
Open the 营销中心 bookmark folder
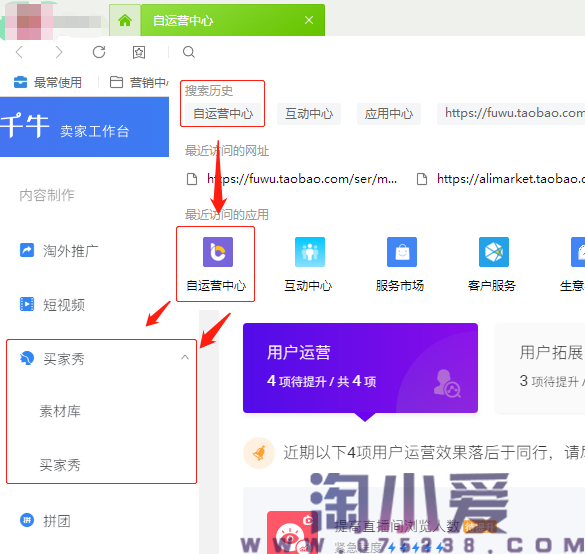(x=139, y=82)
